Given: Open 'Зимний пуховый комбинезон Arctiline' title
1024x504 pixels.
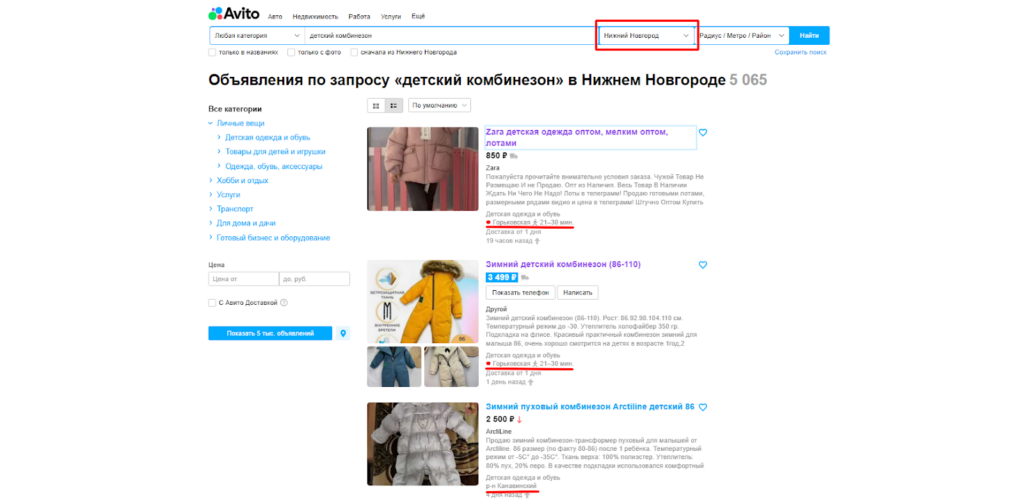Looking at the screenshot, I should pyautogui.click(x=590, y=407).
